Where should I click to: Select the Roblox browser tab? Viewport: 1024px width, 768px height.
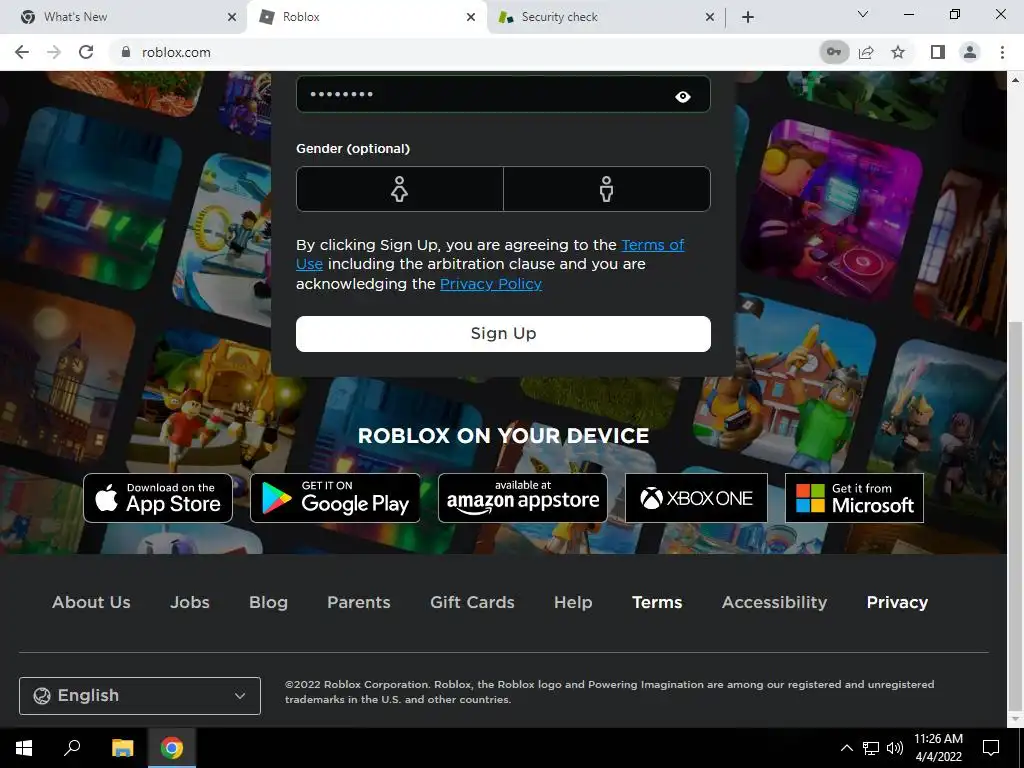(367, 17)
